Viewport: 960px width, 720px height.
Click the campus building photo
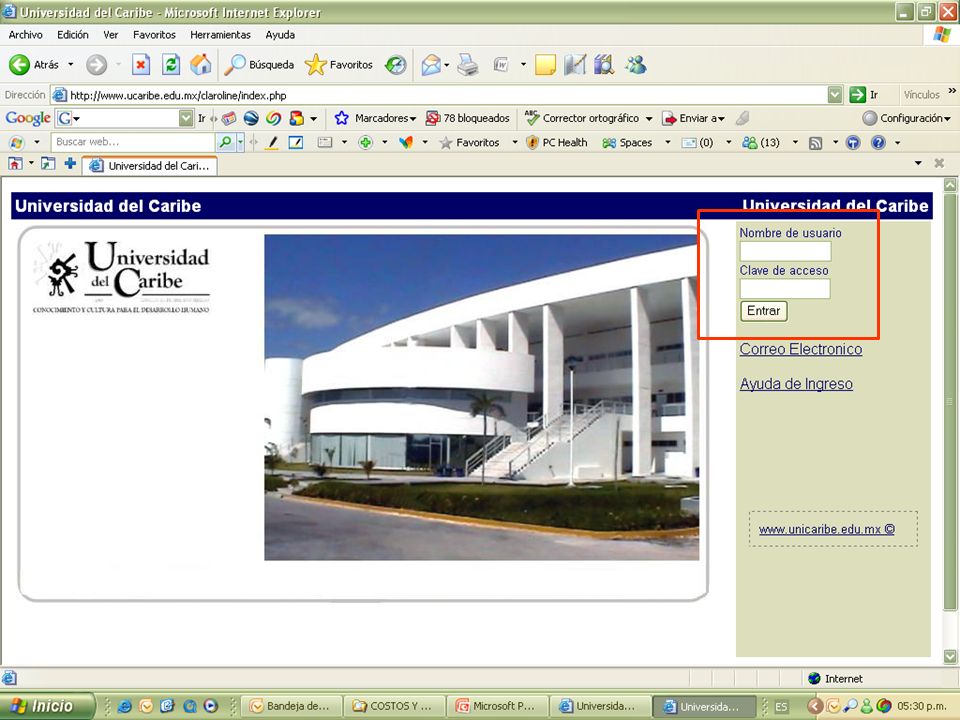click(x=481, y=397)
